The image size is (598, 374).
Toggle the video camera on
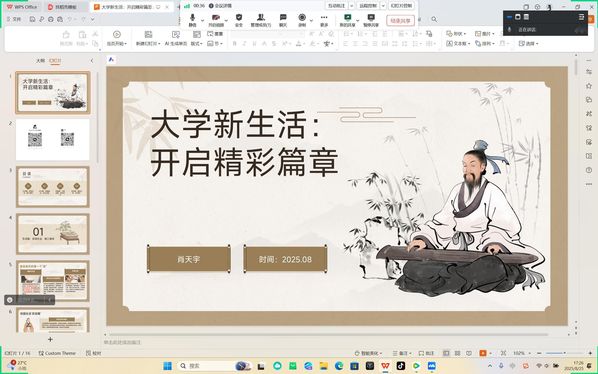pos(216,20)
